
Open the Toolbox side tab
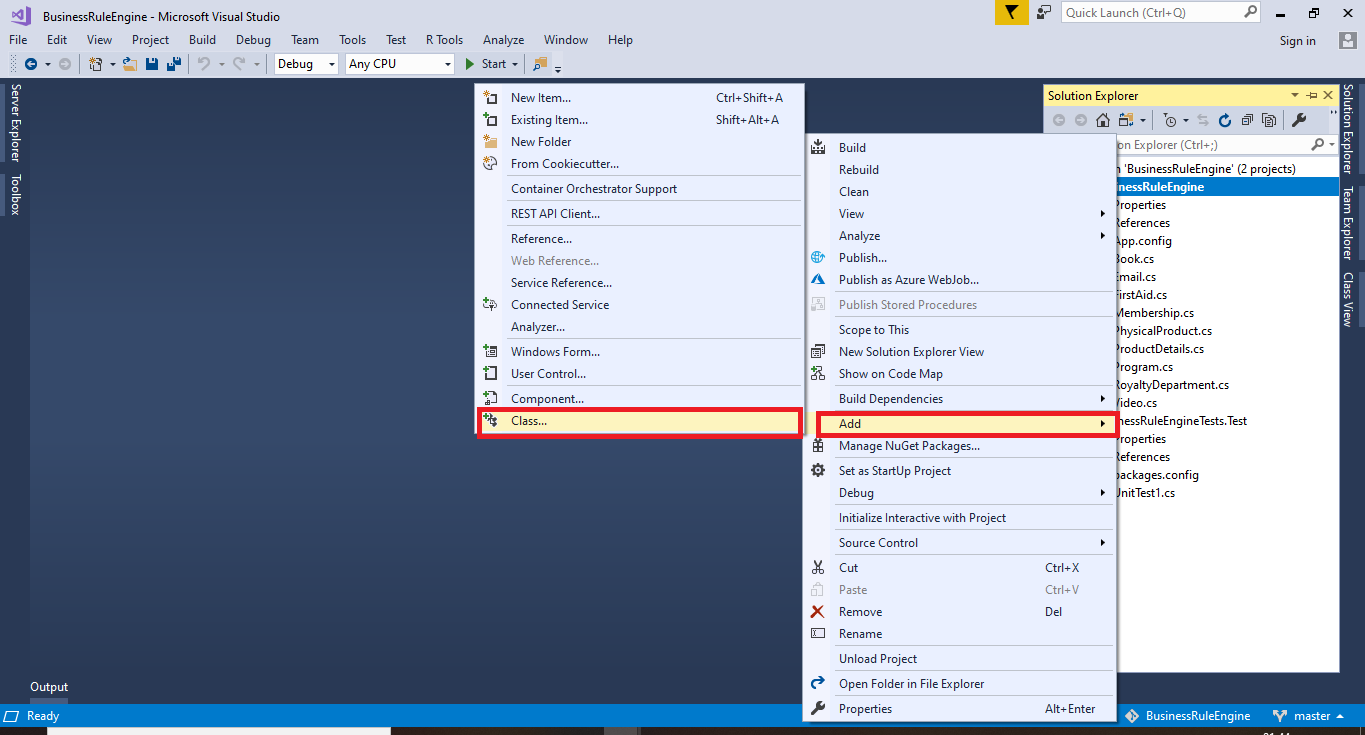pos(15,195)
